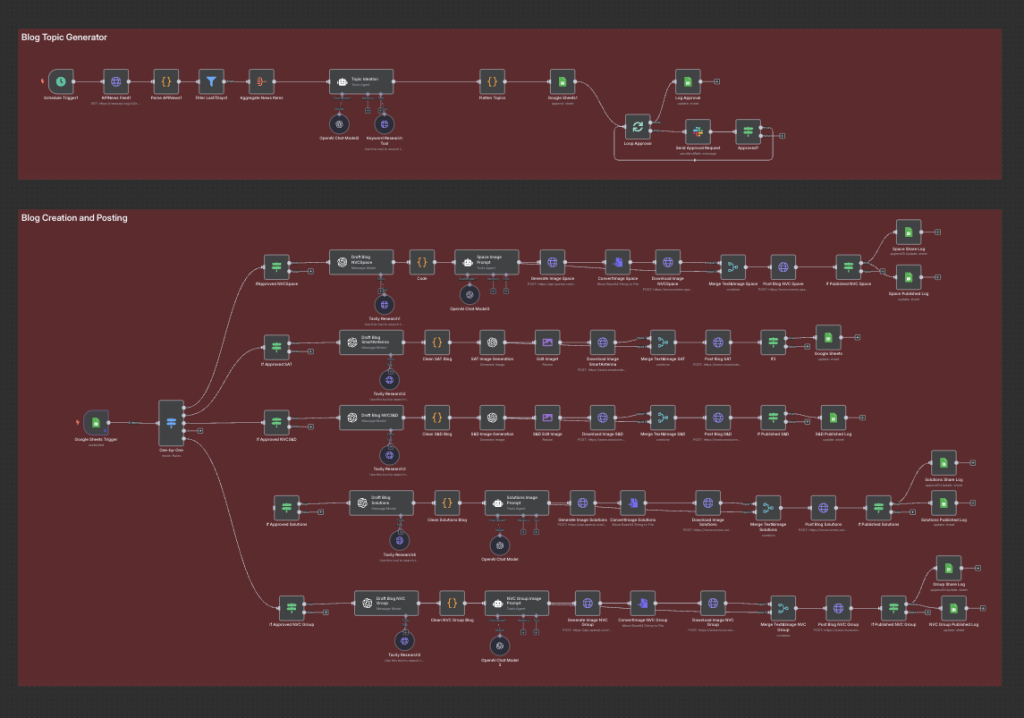Select OpenAI Chat Model under Topic Ideation
Image resolution: width=1024 pixels, height=718 pixels.
click(339, 123)
